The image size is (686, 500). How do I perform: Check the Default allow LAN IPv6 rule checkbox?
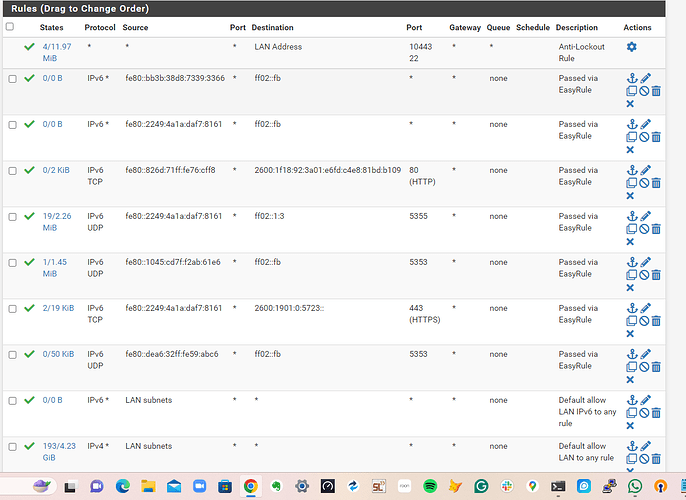click(x=13, y=400)
